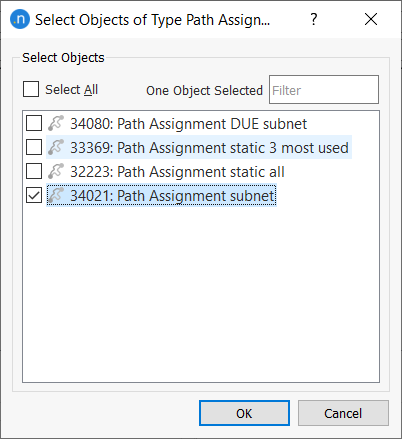402x439 pixels.
Task: Click the blue 'n' application icon in title bar
Action: (20, 19)
